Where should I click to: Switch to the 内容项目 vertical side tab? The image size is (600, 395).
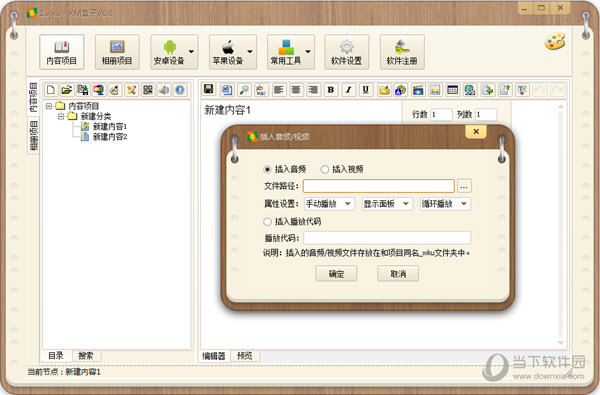(34, 97)
